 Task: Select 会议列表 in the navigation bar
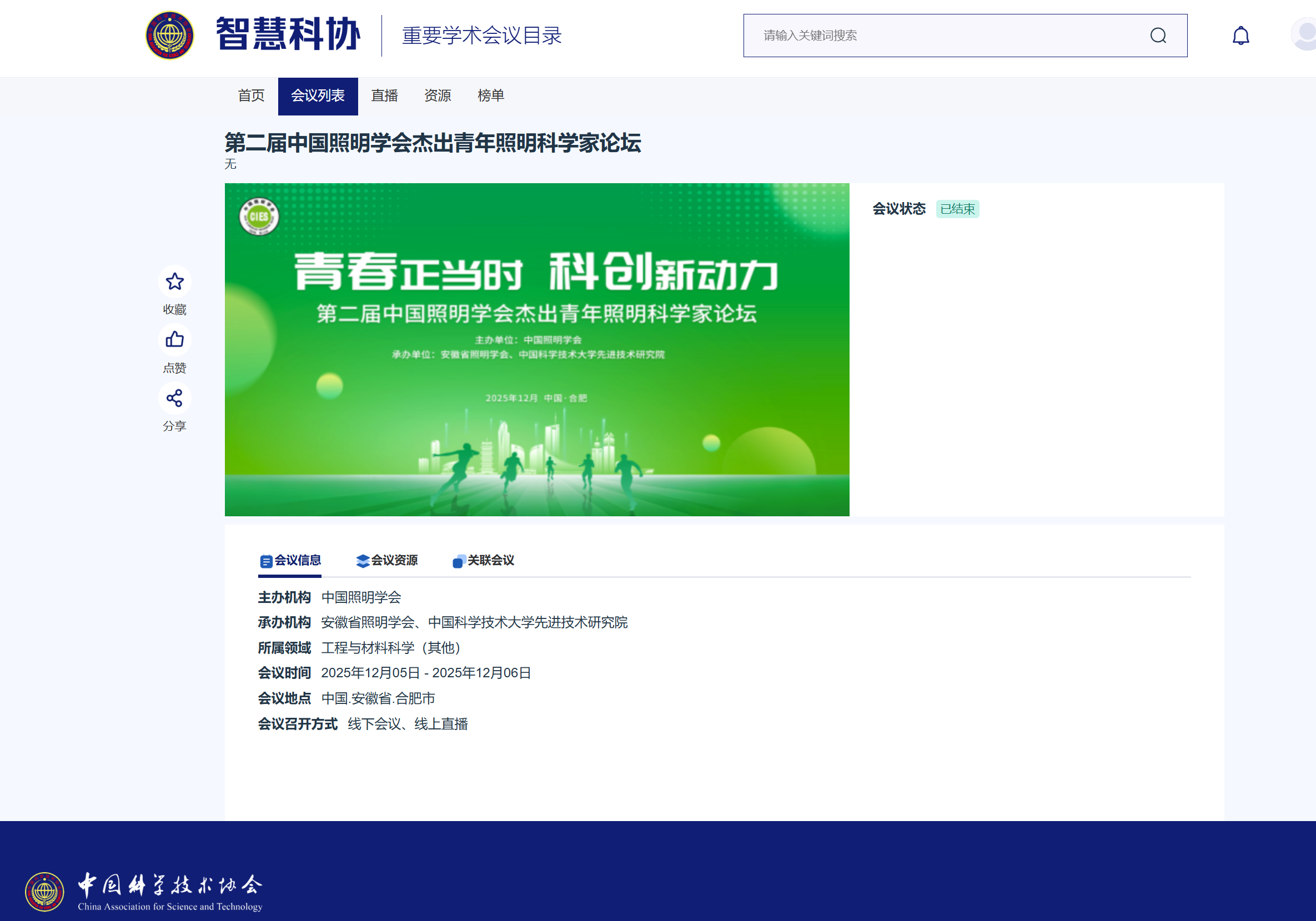tap(318, 95)
